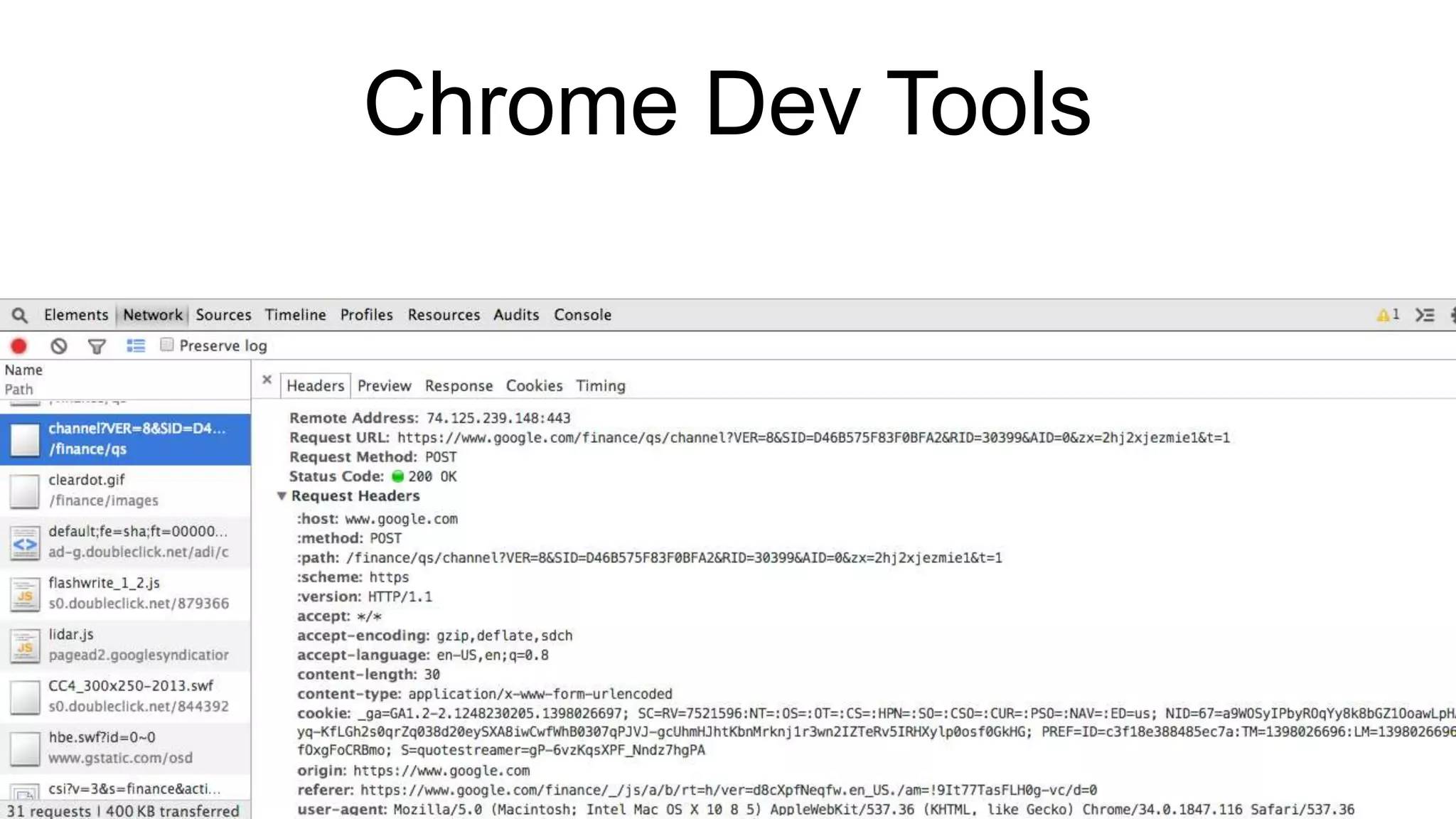Click the origin https://www.google.com header
This screenshot has width=1456, height=819.
click(414, 771)
